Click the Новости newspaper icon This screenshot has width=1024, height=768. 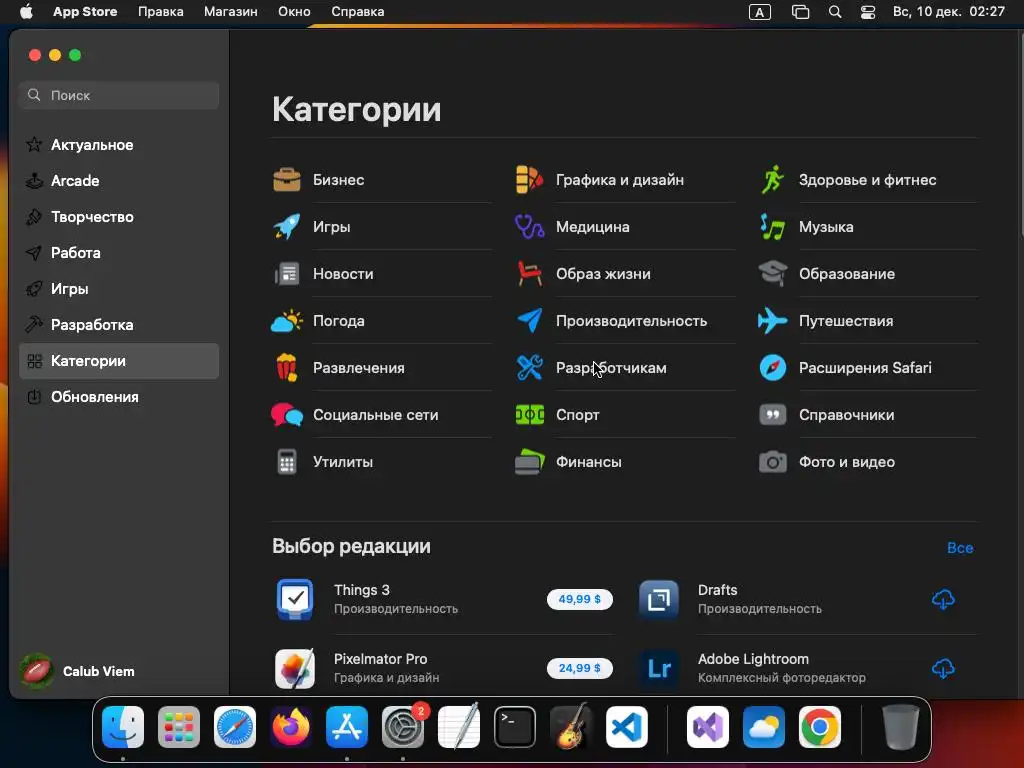pyautogui.click(x=287, y=274)
